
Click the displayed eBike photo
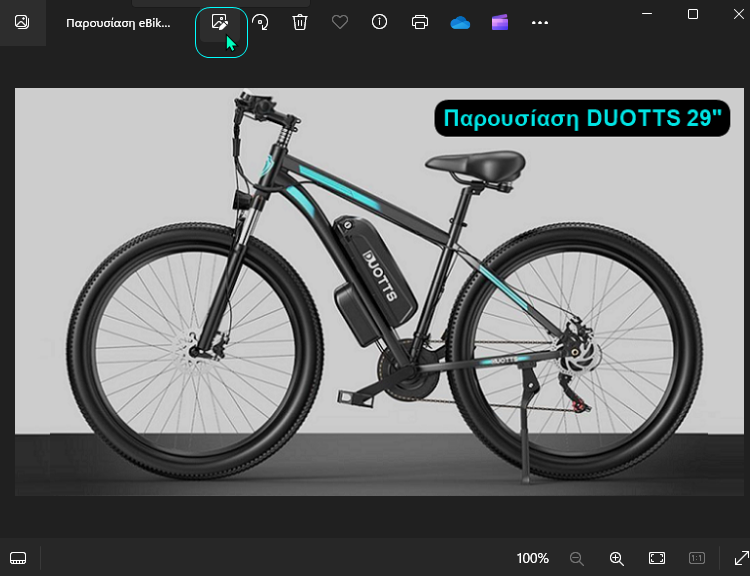(x=379, y=291)
